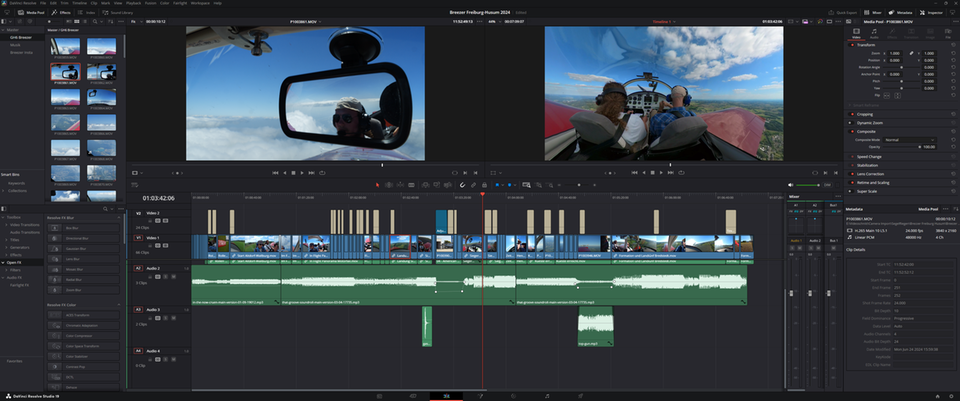Toggle zoom X Y link icon

point(911,53)
